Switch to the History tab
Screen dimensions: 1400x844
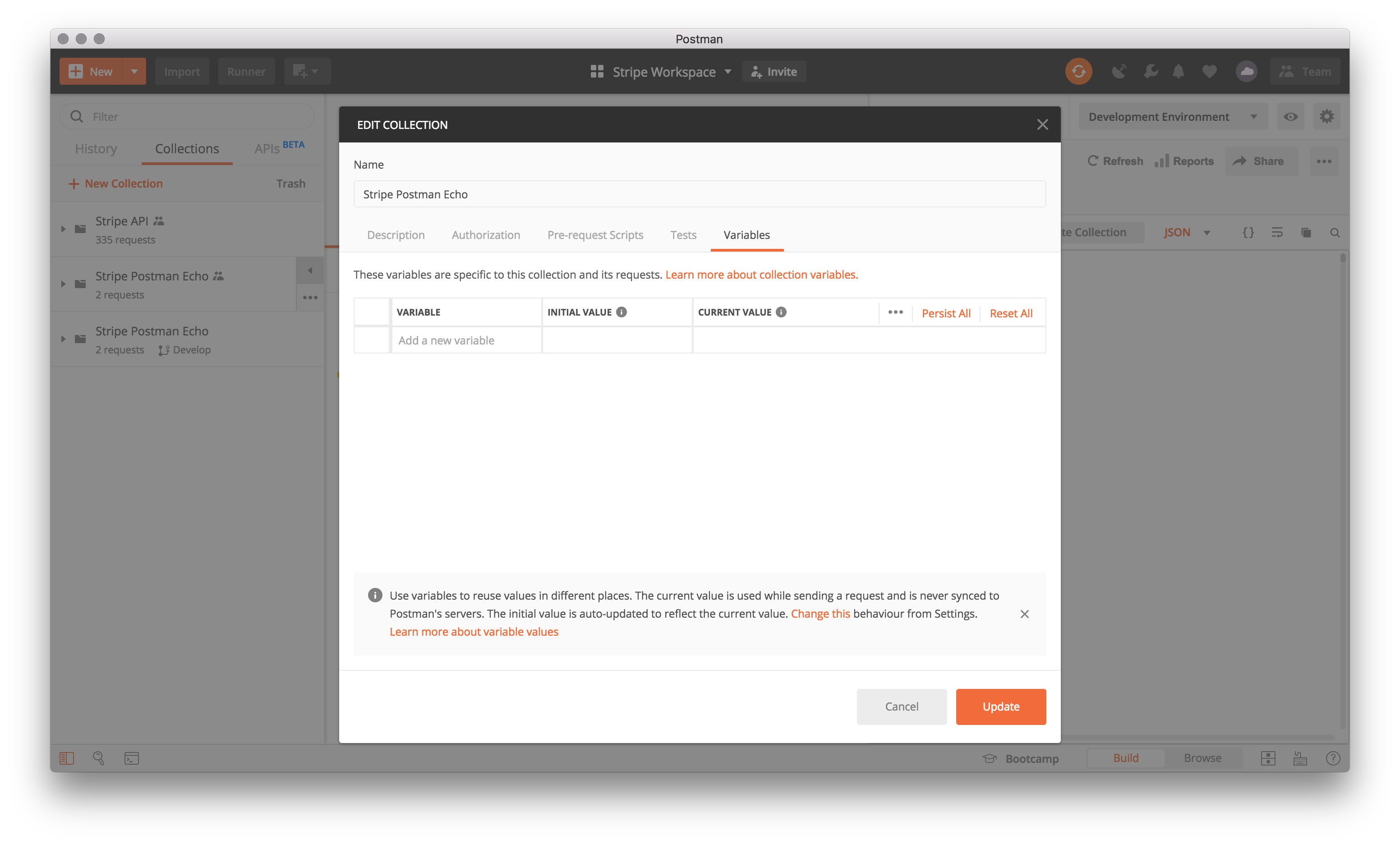(x=96, y=149)
